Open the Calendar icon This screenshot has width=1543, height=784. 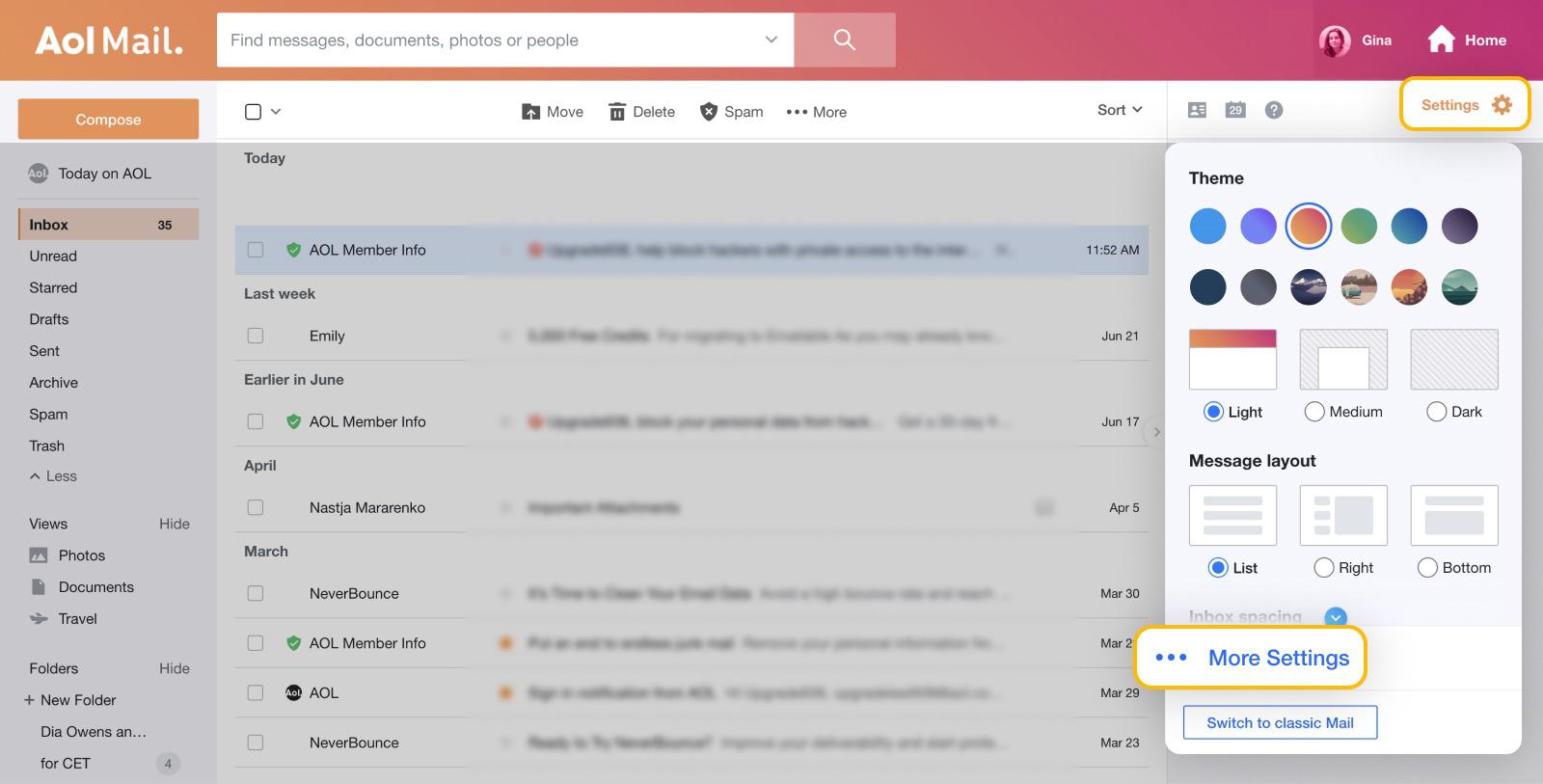pos(1235,110)
